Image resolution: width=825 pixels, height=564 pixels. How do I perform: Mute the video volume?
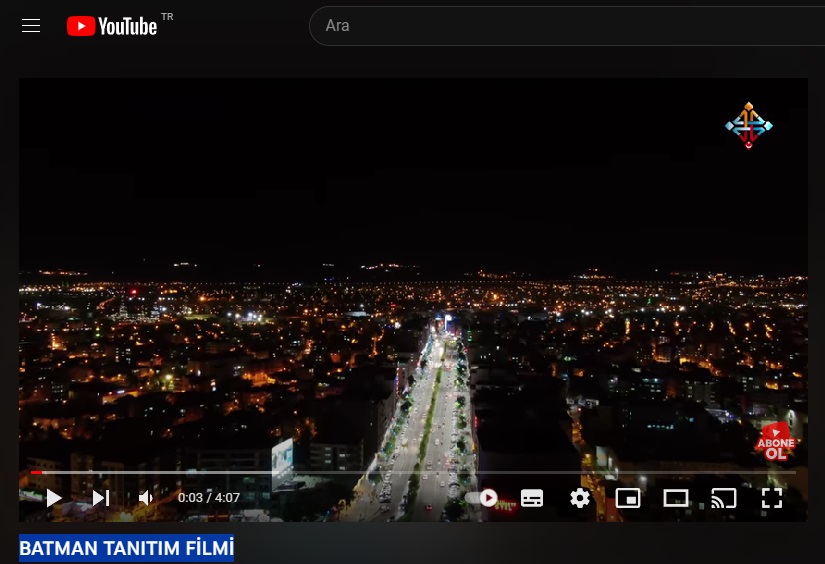click(x=146, y=498)
